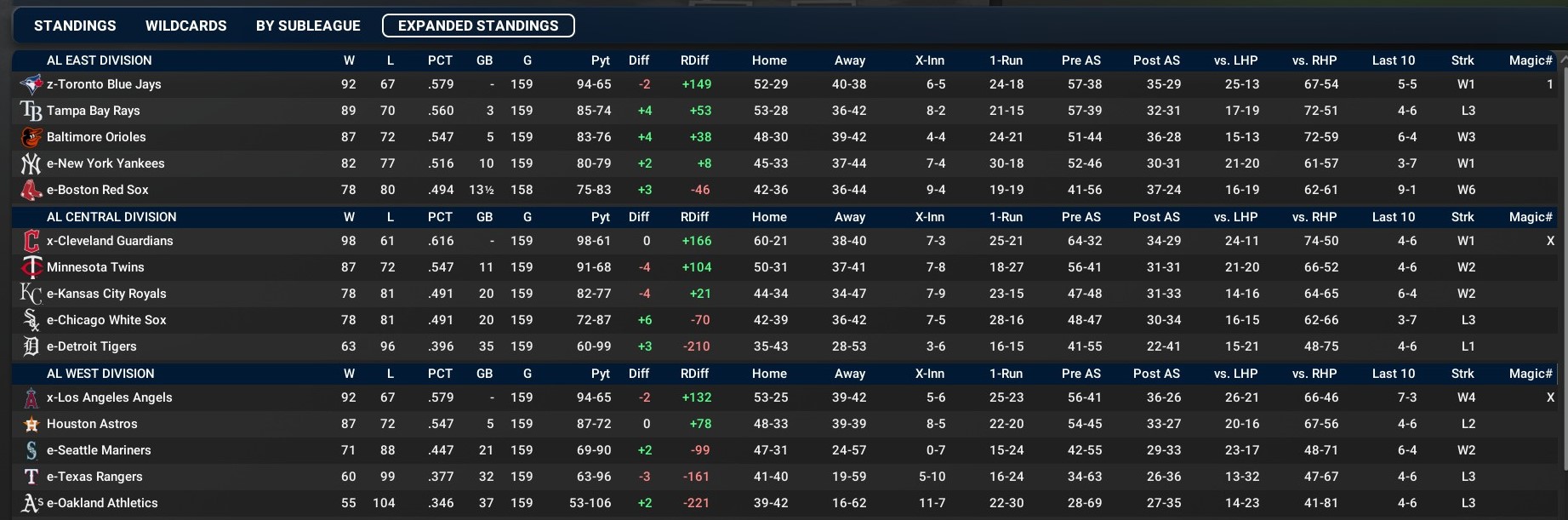1568x520 pixels.
Task: Click the New York Yankees logo icon
Action: (31, 163)
